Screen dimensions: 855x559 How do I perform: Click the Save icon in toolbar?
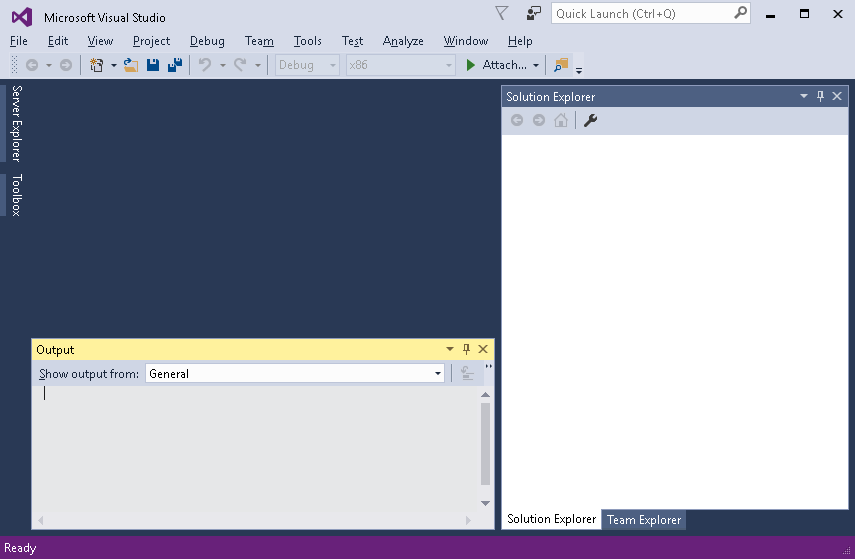pos(153,65)
